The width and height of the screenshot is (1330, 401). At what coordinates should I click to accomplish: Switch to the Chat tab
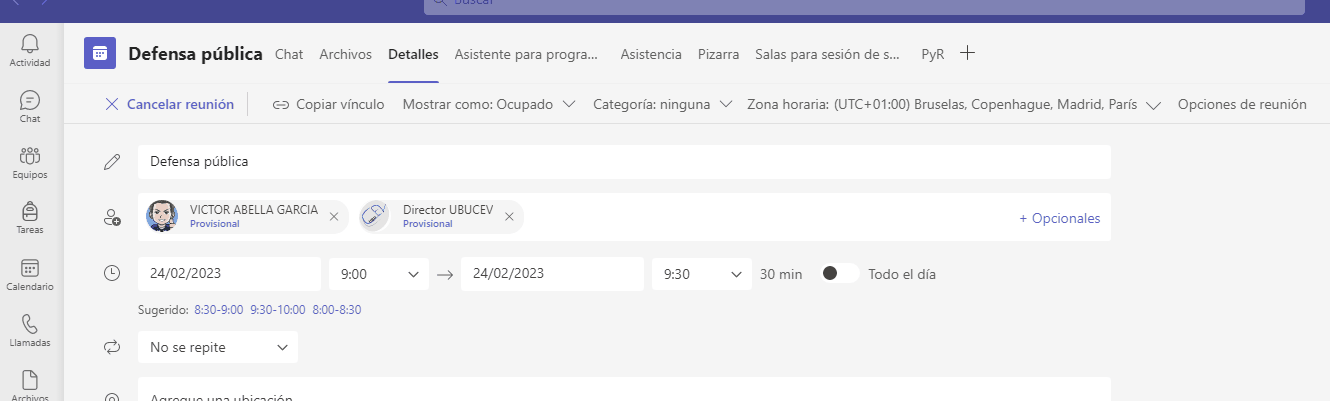click(289, 54)
